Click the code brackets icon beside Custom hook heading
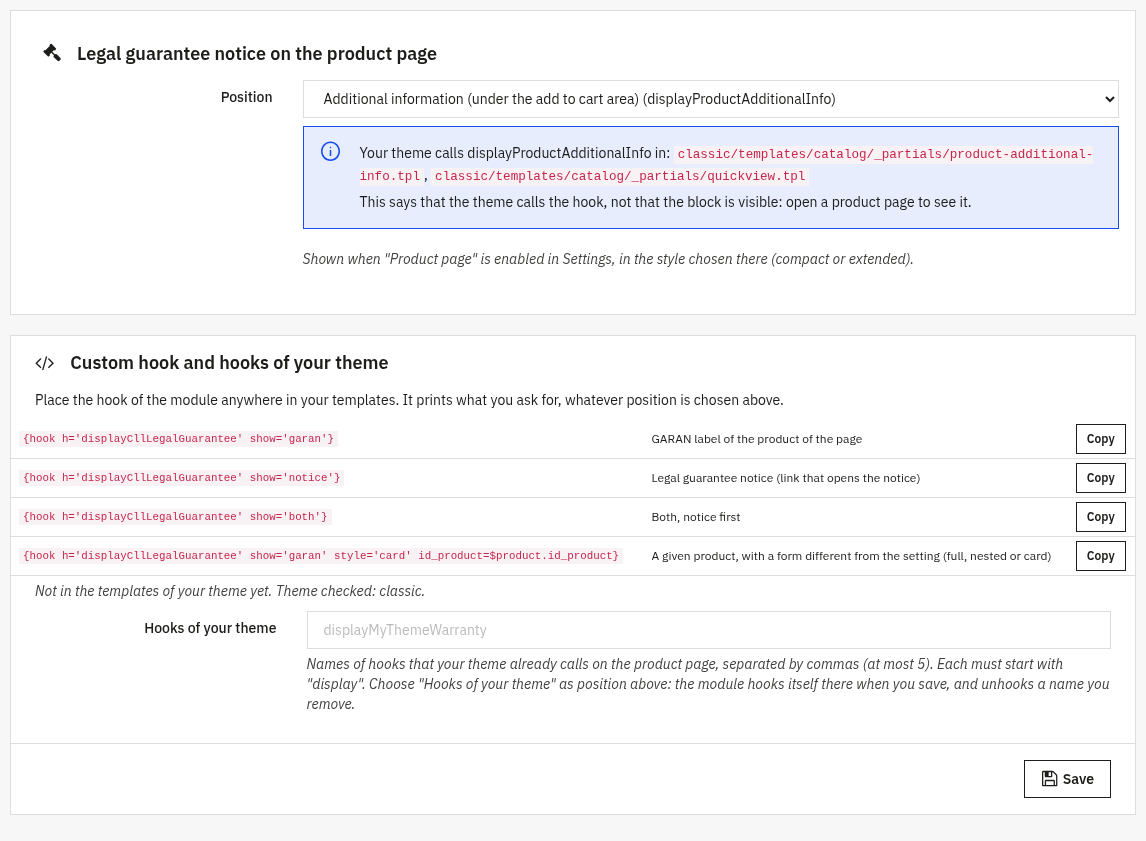1146x841 pixels. (x=45, y=363)
